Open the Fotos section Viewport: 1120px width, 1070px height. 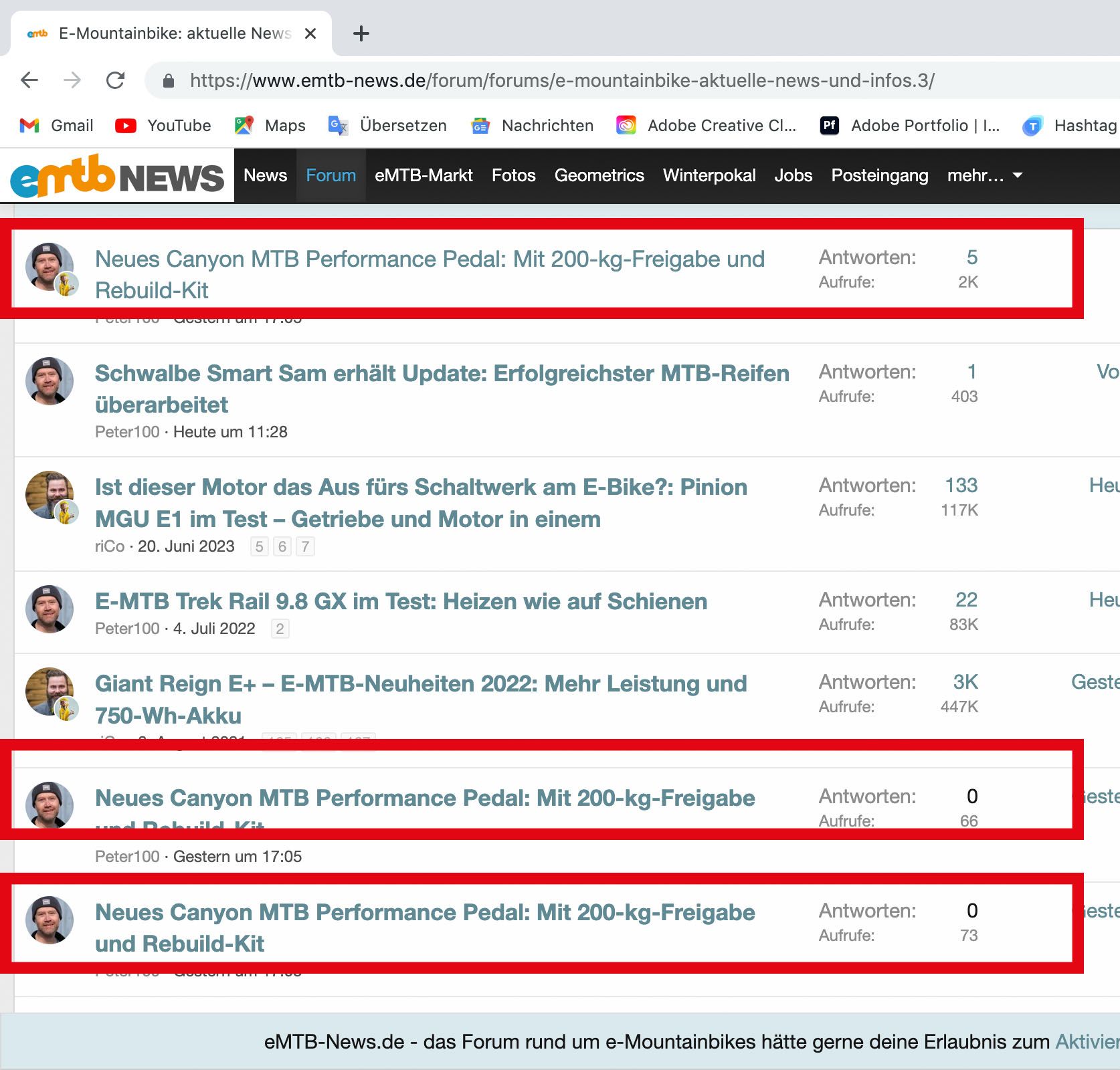pyautogui.click(x=514, y=175)
